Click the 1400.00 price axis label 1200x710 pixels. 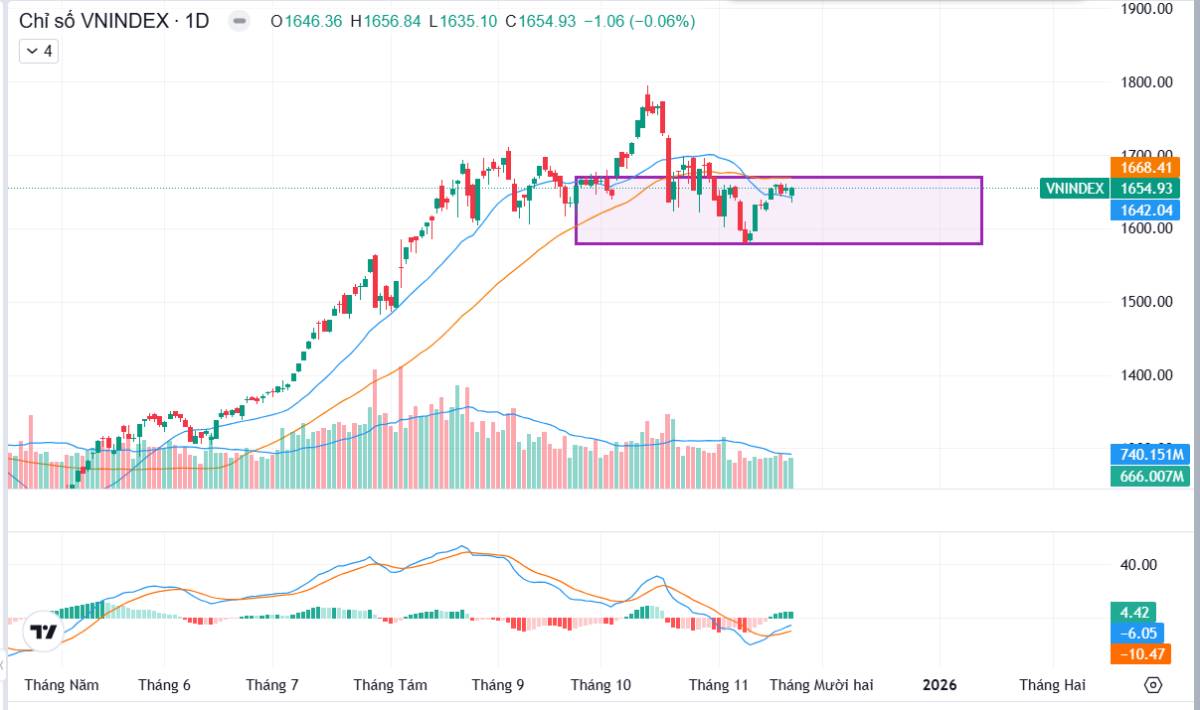1146,375
